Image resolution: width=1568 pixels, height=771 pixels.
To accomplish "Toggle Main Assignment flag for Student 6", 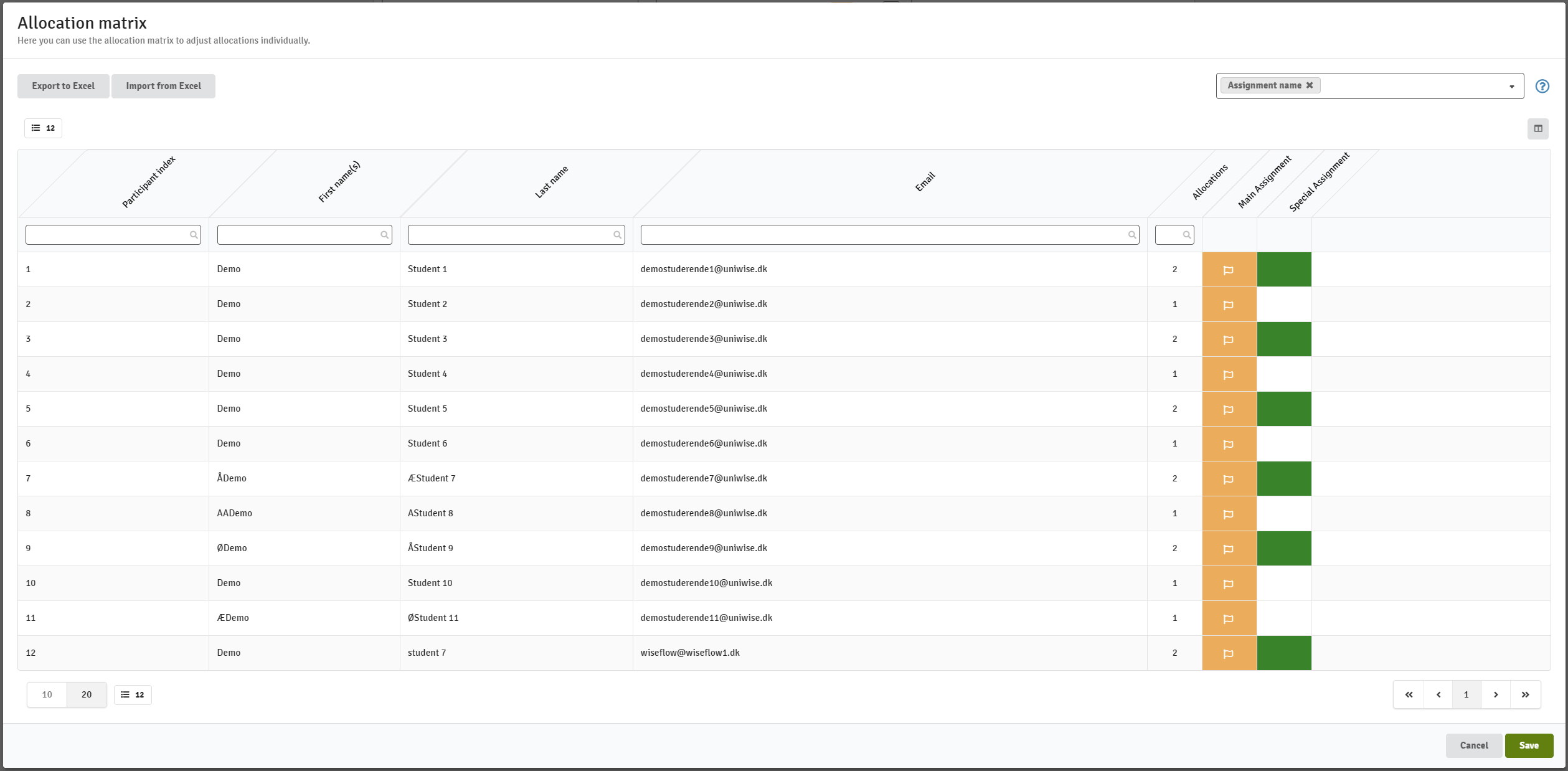I will point(1229,444).
